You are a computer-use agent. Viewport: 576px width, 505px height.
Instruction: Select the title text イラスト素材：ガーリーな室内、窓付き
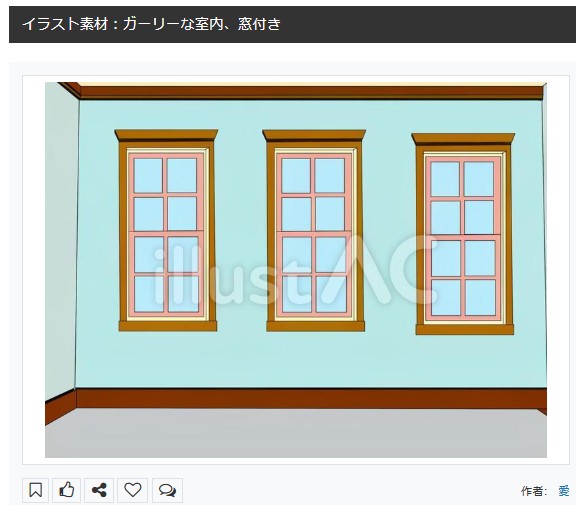pos(152,24)
